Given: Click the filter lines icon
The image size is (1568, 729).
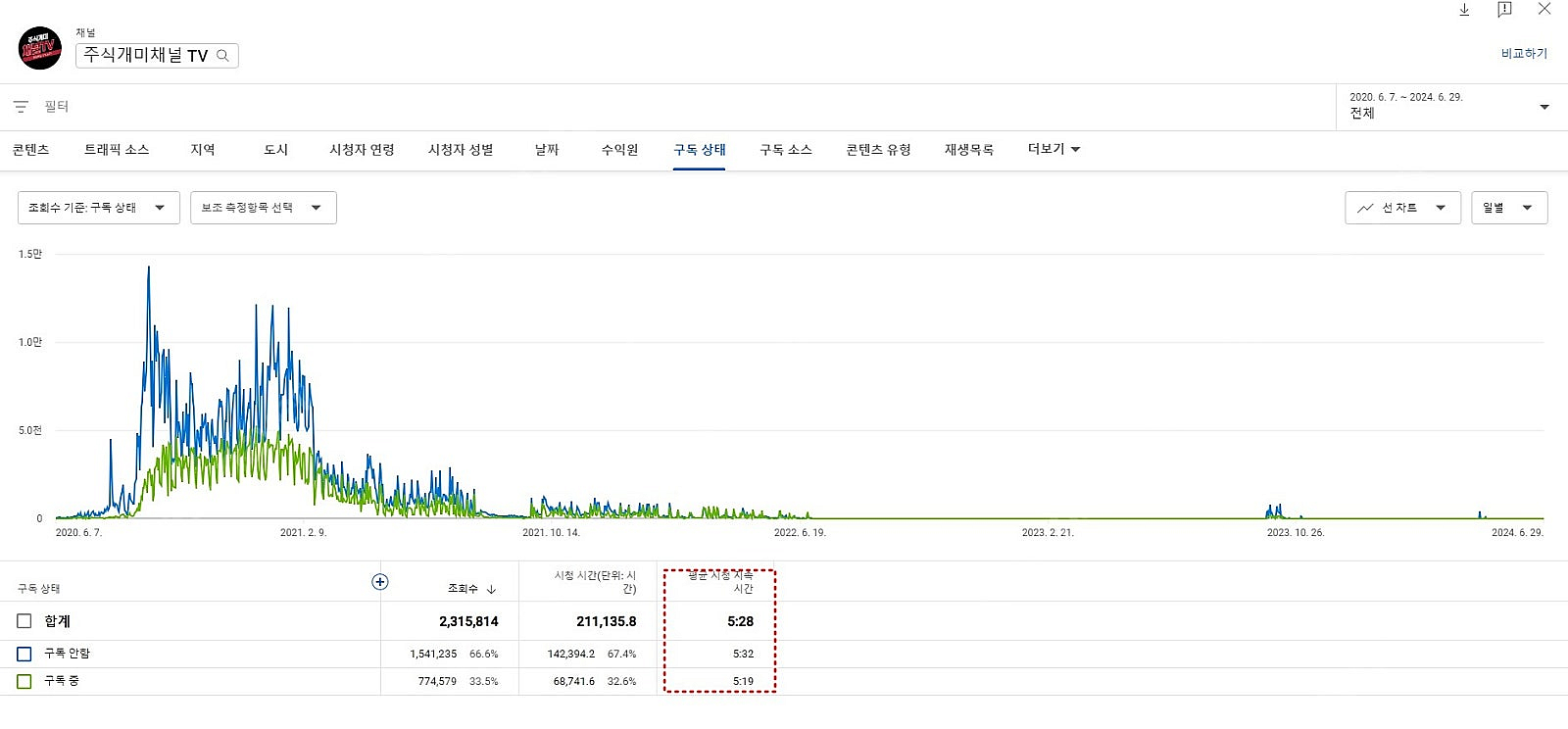Looking at the screenshot, I should [x=21, y=106].
